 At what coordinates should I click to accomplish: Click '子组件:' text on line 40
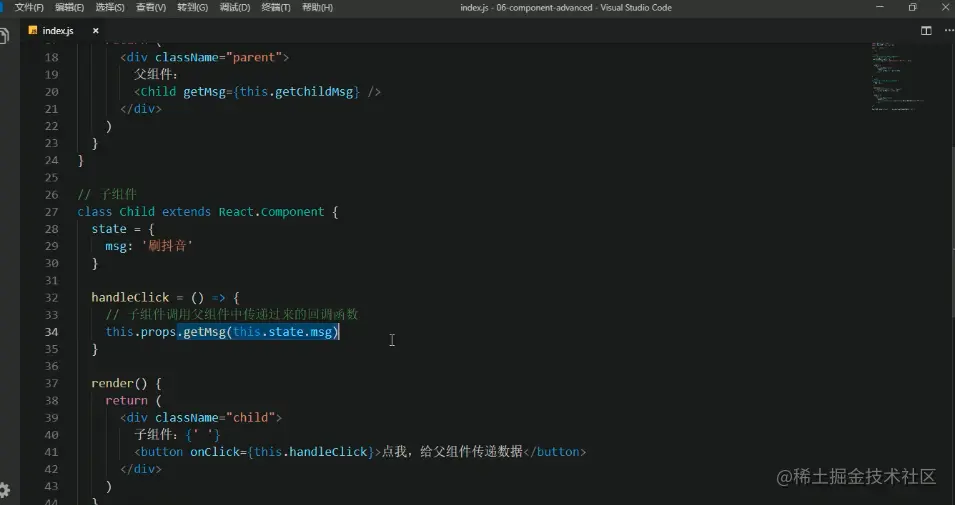156,434
